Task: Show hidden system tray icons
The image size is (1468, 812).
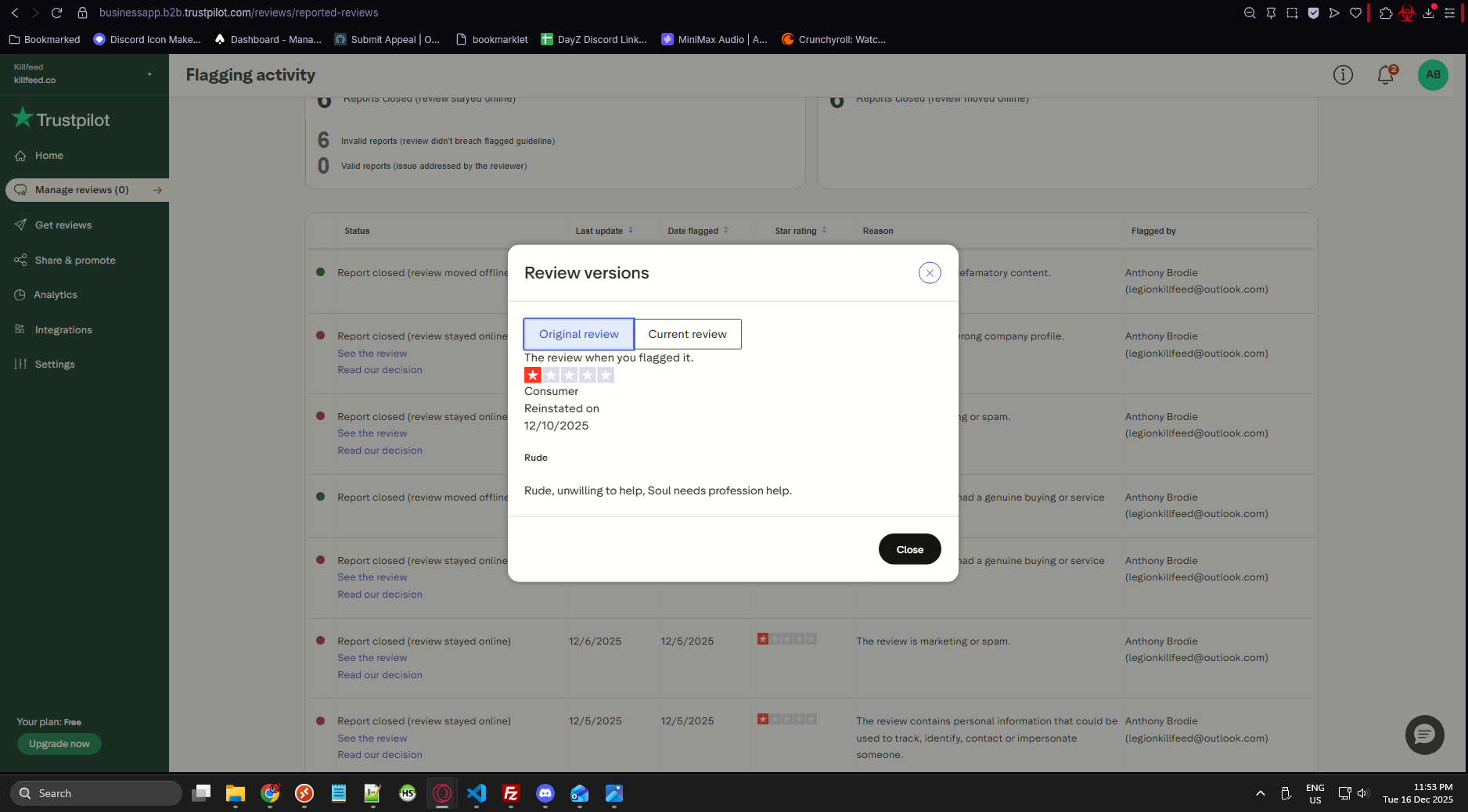Action: [1261, 793]
